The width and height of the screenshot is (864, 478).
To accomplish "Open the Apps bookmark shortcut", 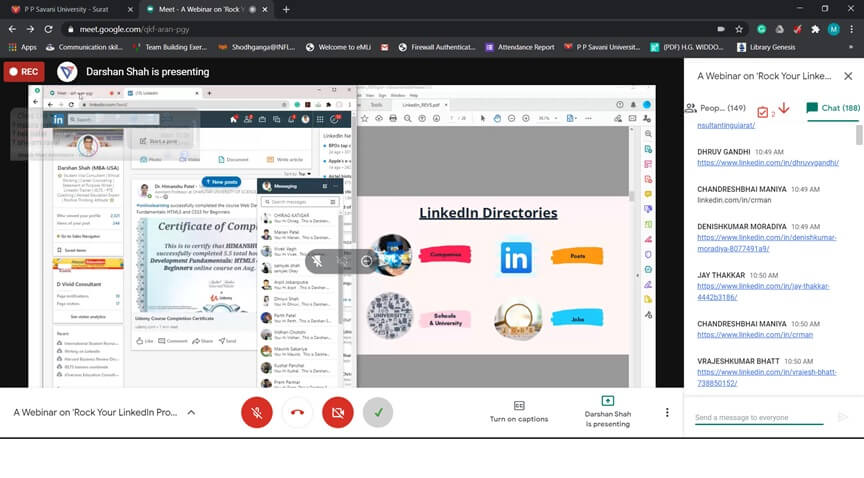I will (x=23, y=47).
